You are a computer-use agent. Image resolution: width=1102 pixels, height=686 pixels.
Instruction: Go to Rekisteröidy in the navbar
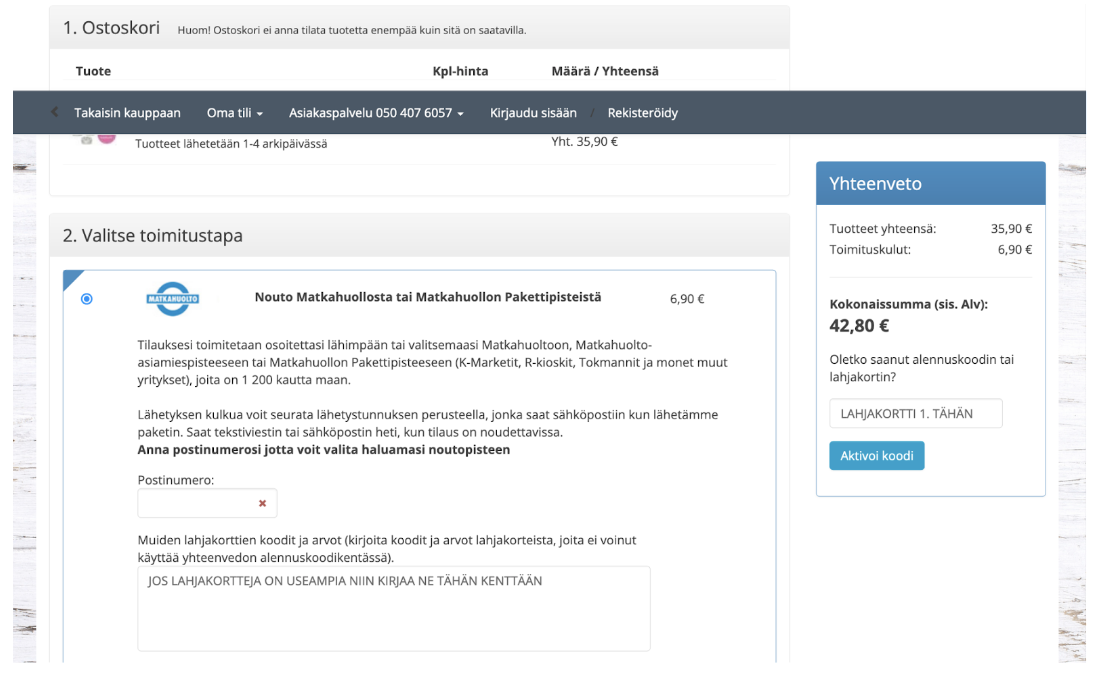pyautogui.click(x=642, y=113)
